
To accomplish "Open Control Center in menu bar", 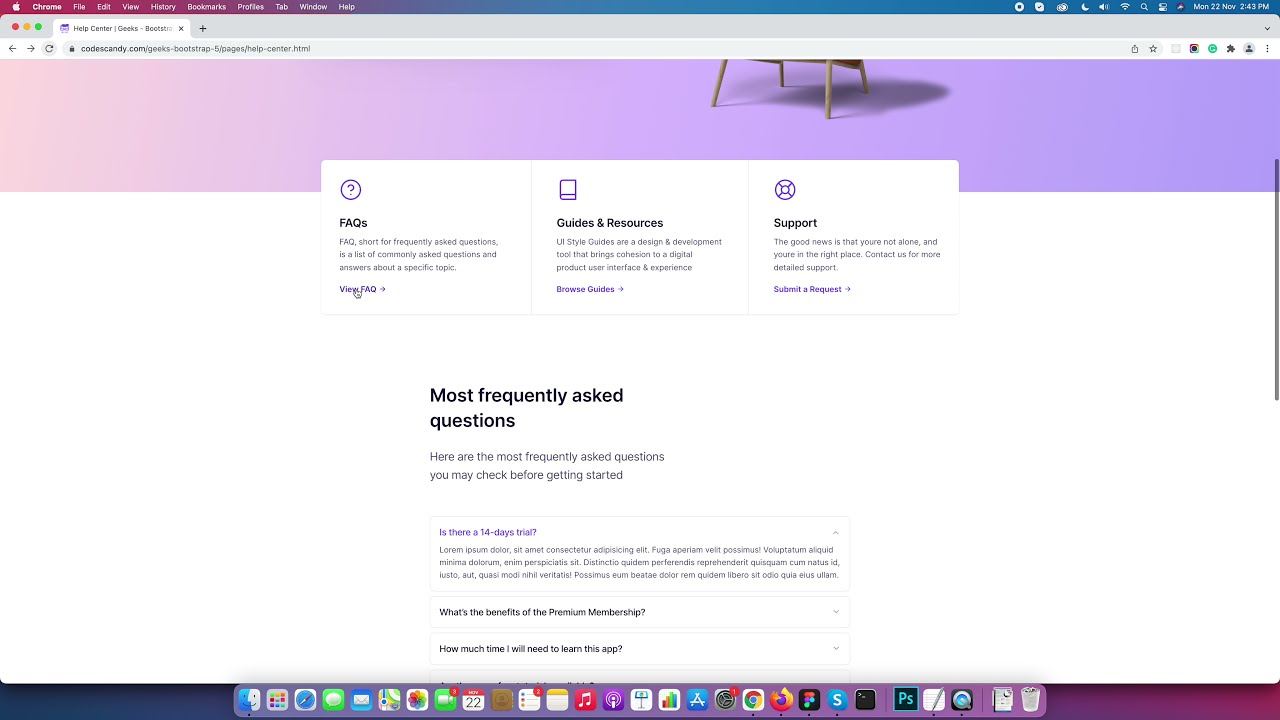I will [1162, 7].
